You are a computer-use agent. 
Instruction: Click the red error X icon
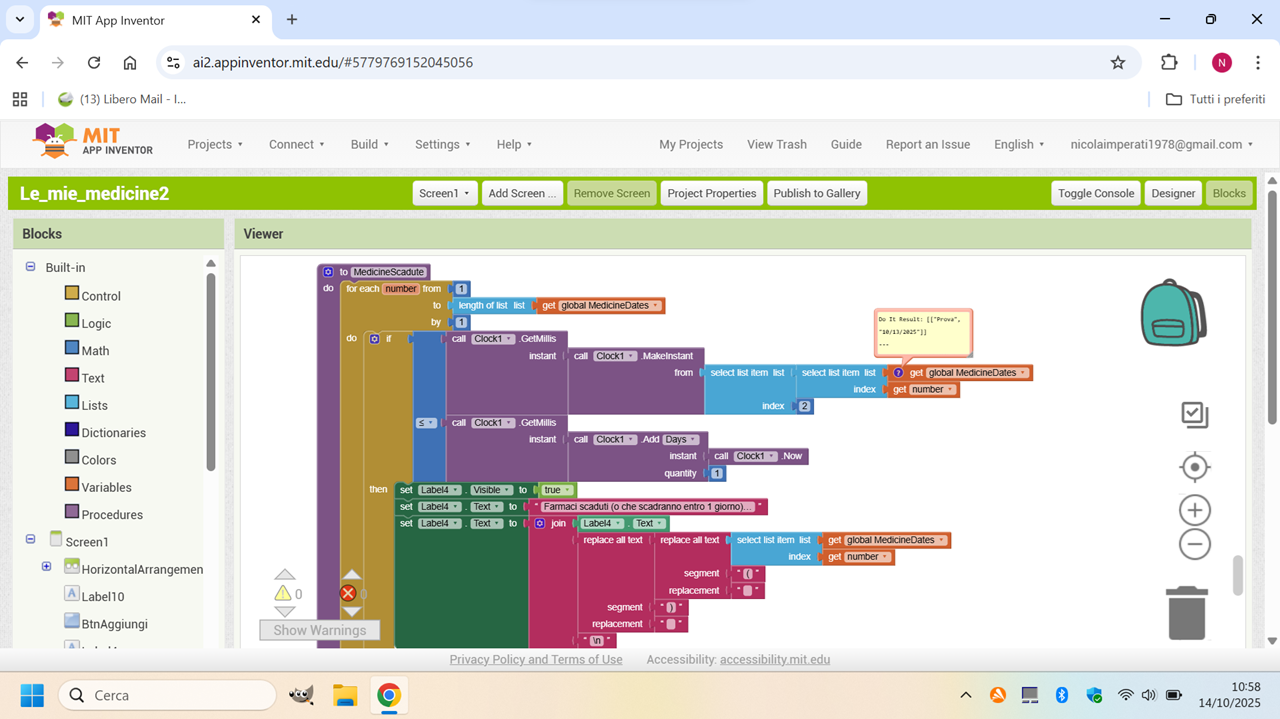pos(348,594)
